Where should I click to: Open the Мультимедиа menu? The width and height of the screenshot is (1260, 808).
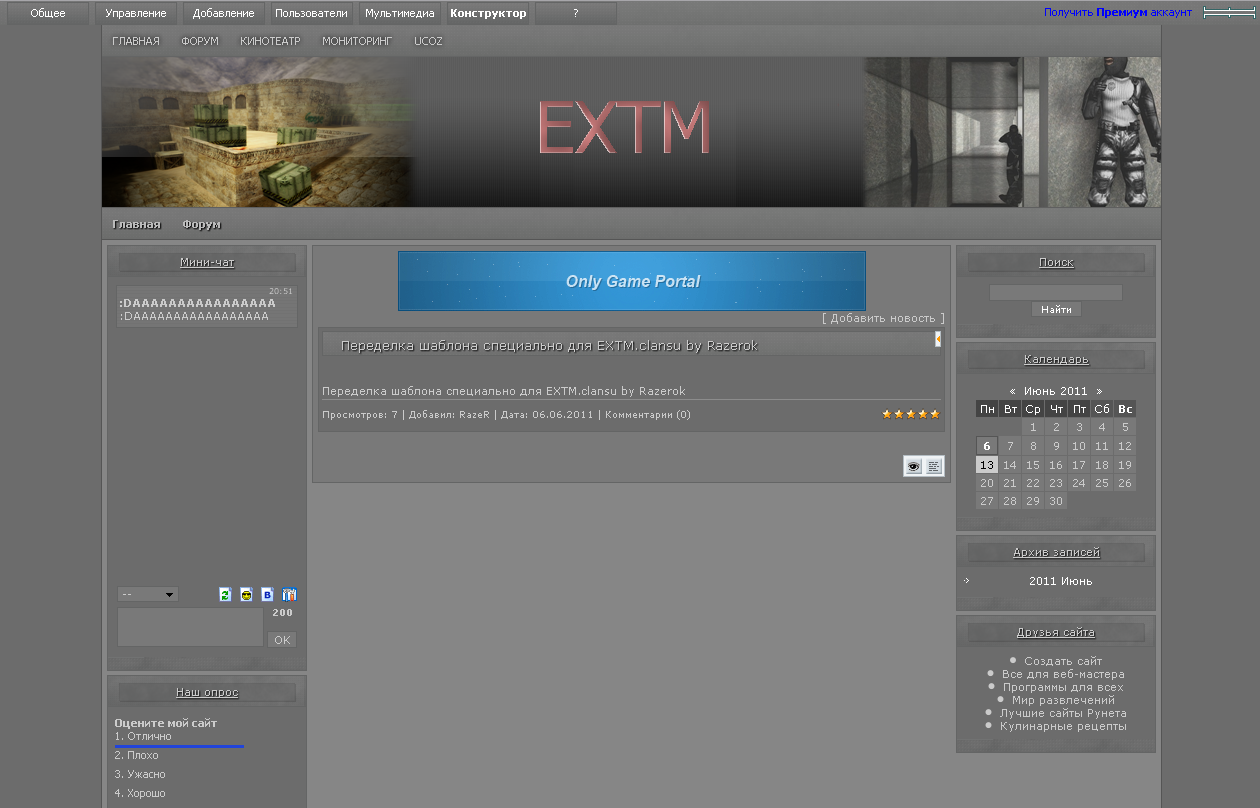(x=399, y=13)
